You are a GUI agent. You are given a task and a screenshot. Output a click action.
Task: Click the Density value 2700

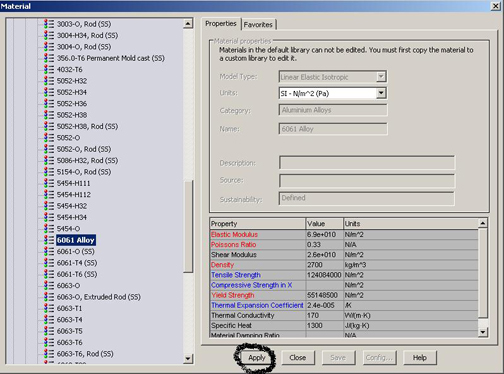tap(315, 265)
